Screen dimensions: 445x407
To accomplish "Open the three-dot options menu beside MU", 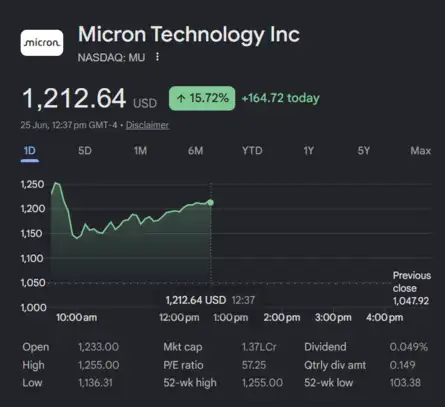I will pyautogui.click(x=157, y=57).
